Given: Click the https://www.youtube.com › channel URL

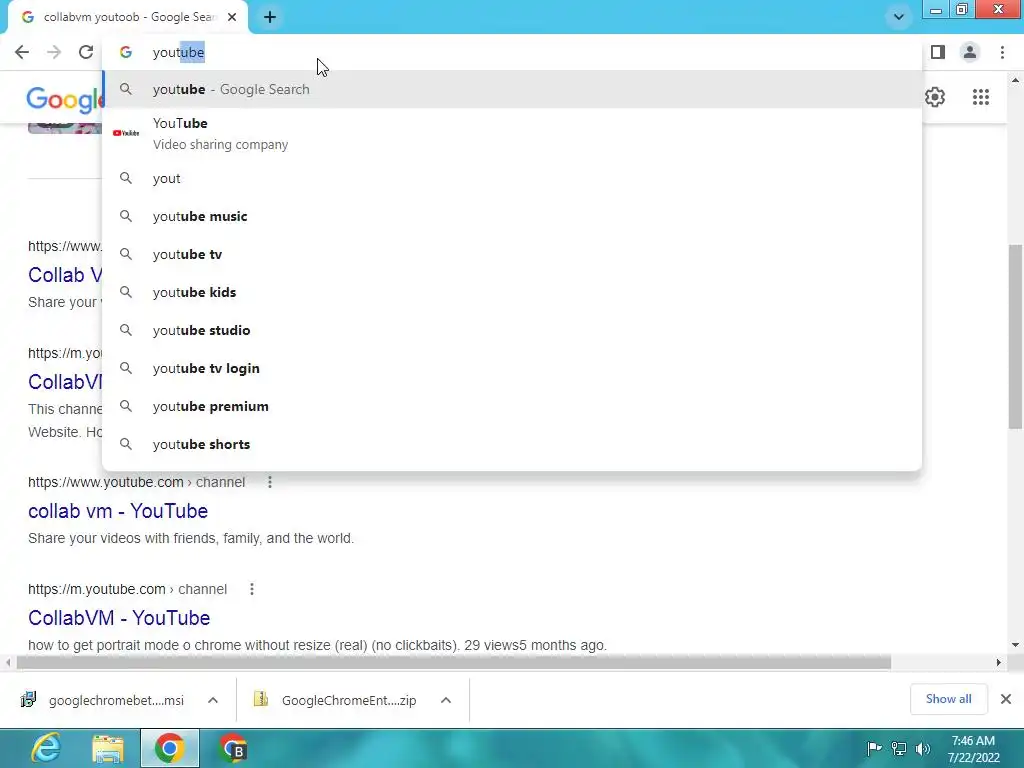Looking at the screenshot, I should (x=136, y=482).
